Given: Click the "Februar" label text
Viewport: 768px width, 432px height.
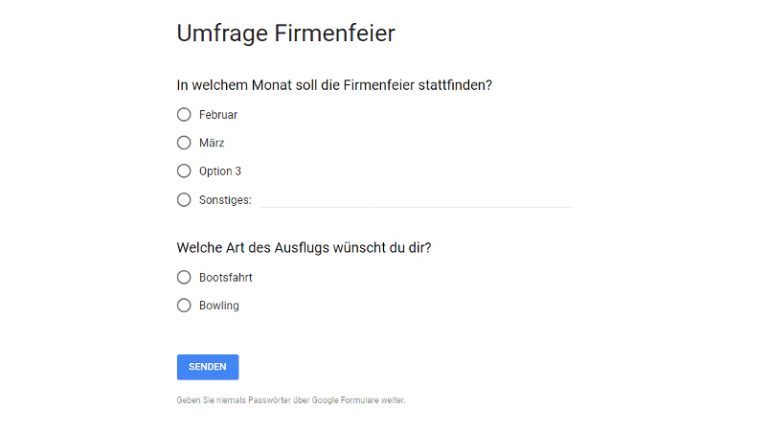Looking at the screenshot, I should (x=218, y=115).
